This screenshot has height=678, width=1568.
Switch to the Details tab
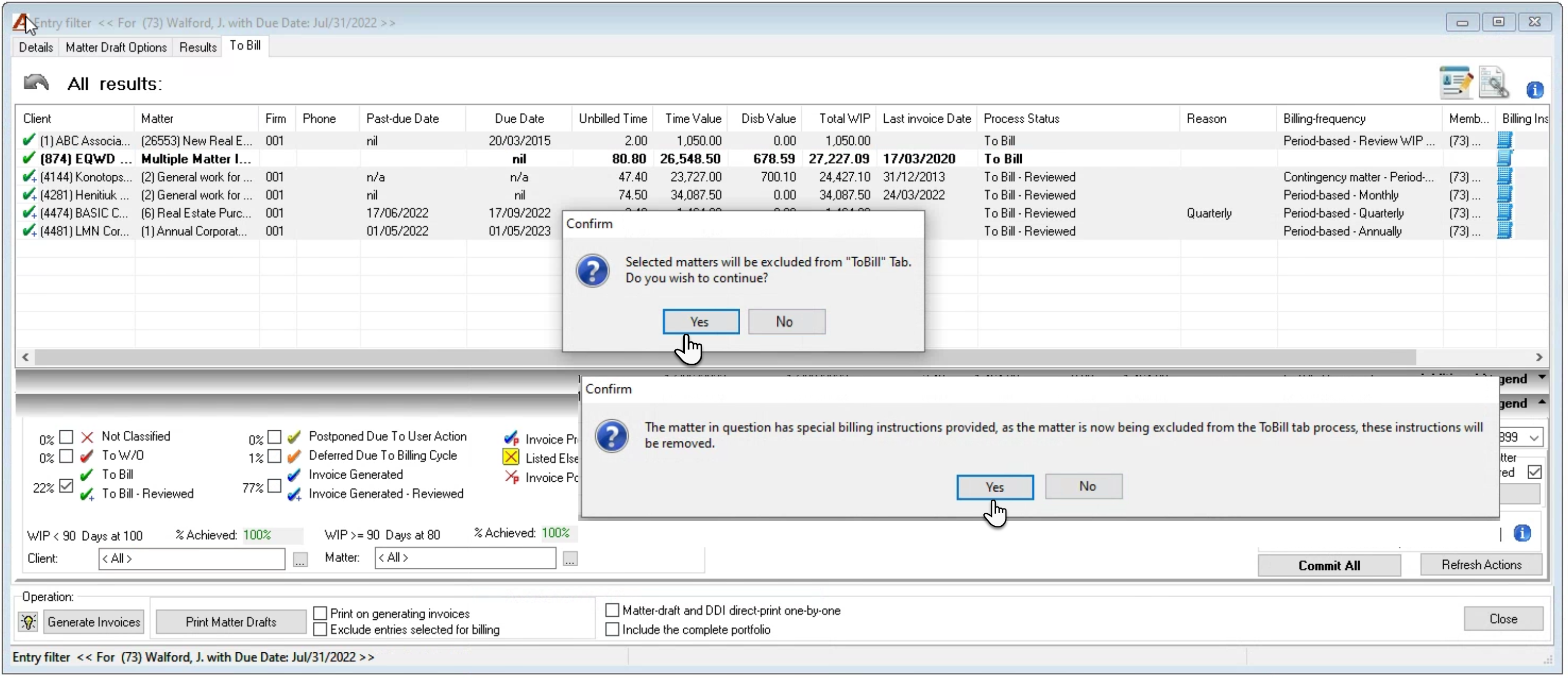coord(36,47)
